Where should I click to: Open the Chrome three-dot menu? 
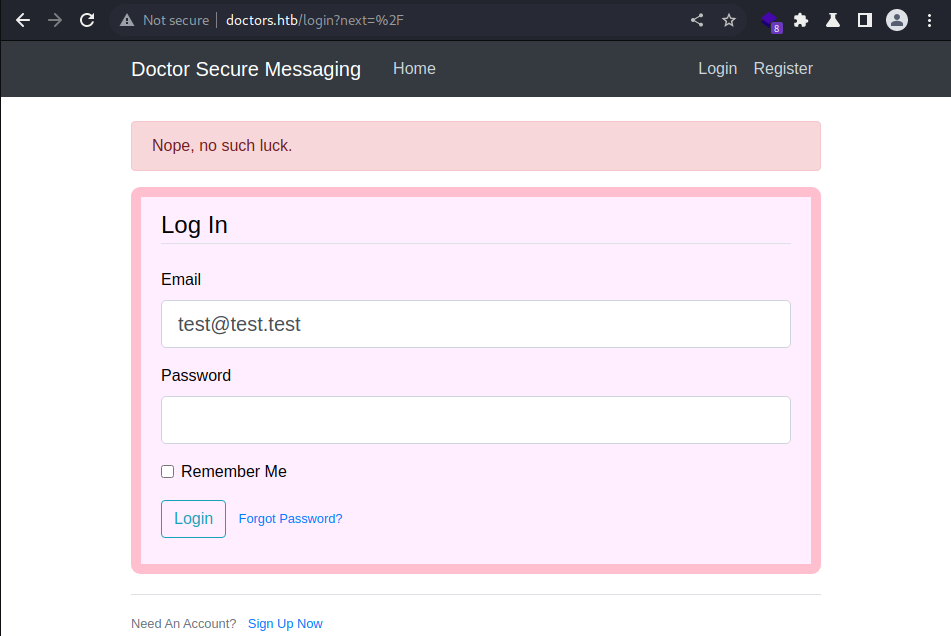click(x=929, y=21)
